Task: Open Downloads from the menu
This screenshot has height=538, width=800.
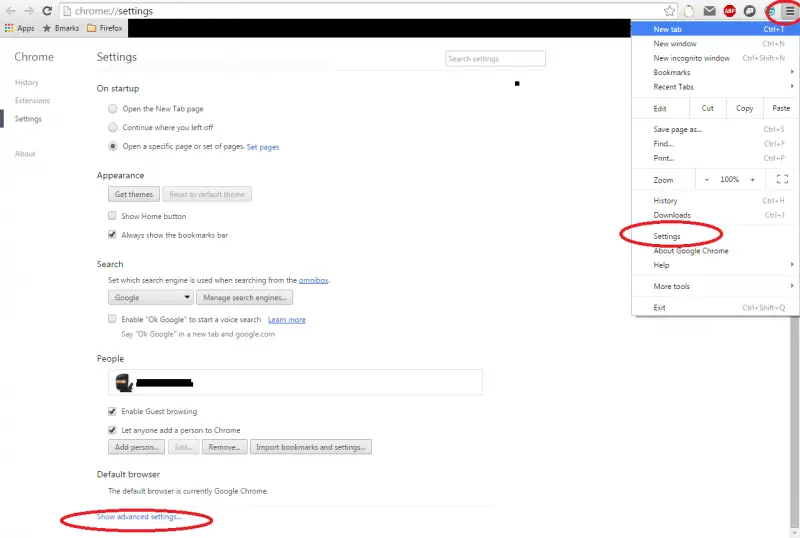Action: (715, 215)
